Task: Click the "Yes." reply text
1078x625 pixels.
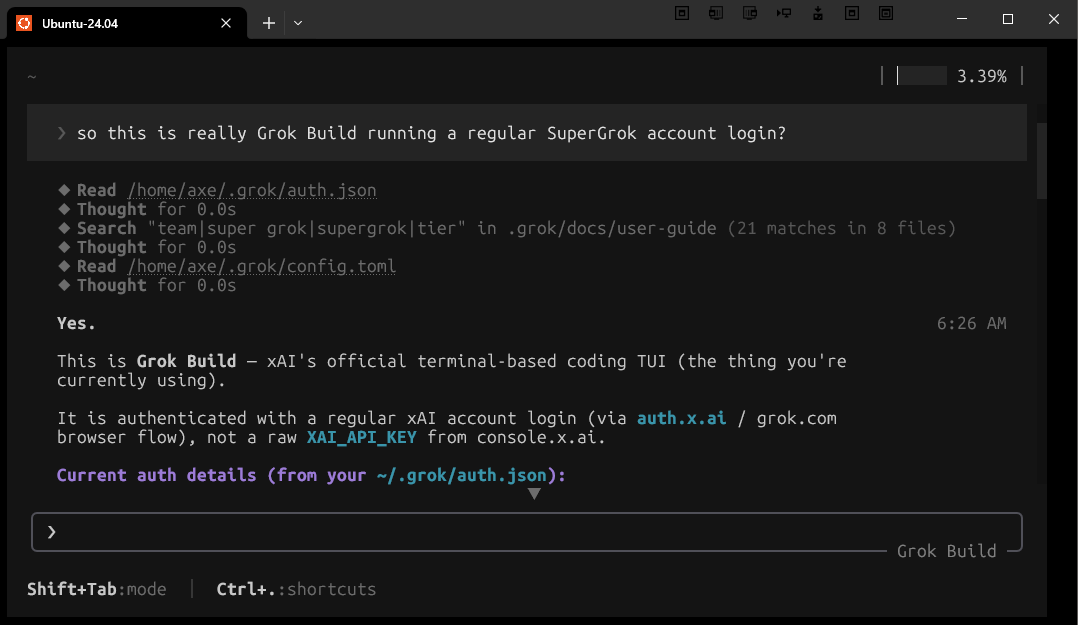Action: pos(76,323)
